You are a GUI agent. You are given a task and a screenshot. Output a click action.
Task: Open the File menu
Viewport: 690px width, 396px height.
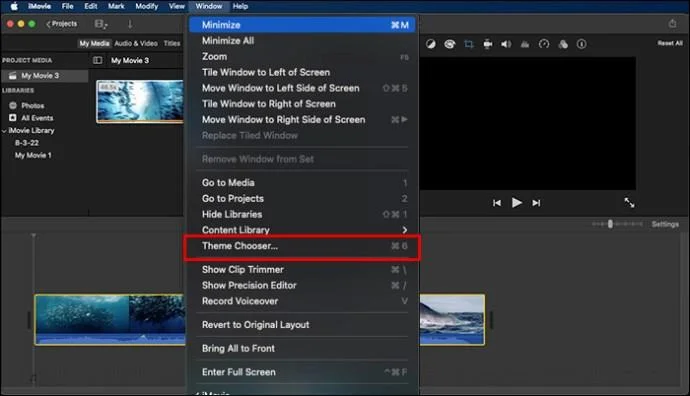(x=68, y=6)
